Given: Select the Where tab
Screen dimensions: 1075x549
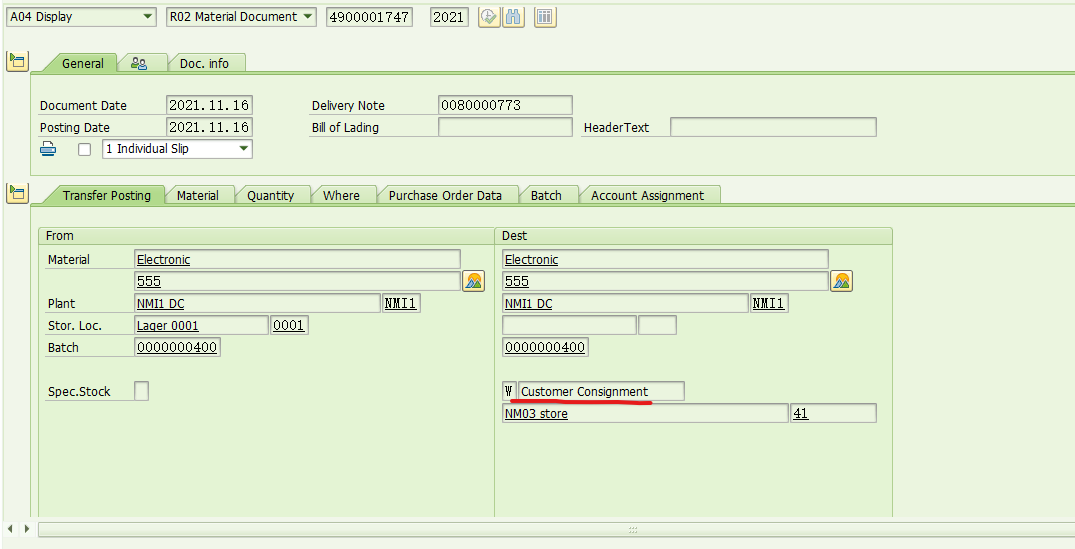Looking at the screenshot, I should click(341, 195).
